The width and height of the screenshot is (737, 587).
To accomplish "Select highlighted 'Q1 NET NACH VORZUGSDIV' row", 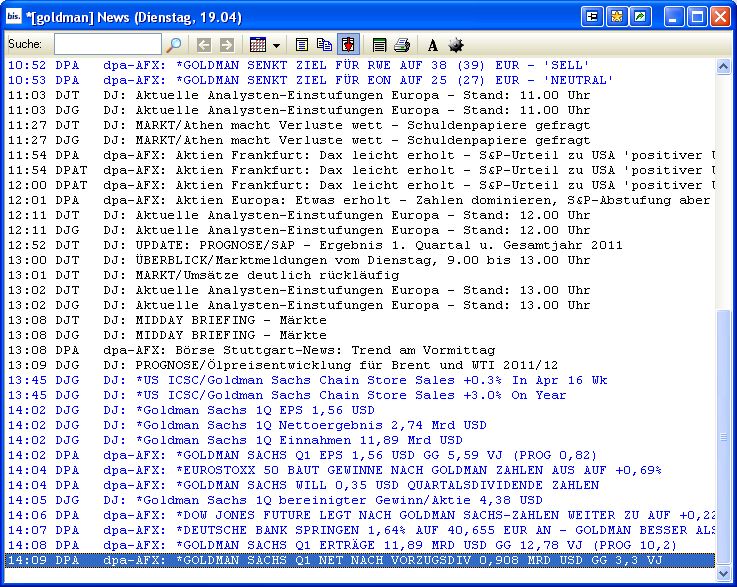I will click(x=361, y=561).
